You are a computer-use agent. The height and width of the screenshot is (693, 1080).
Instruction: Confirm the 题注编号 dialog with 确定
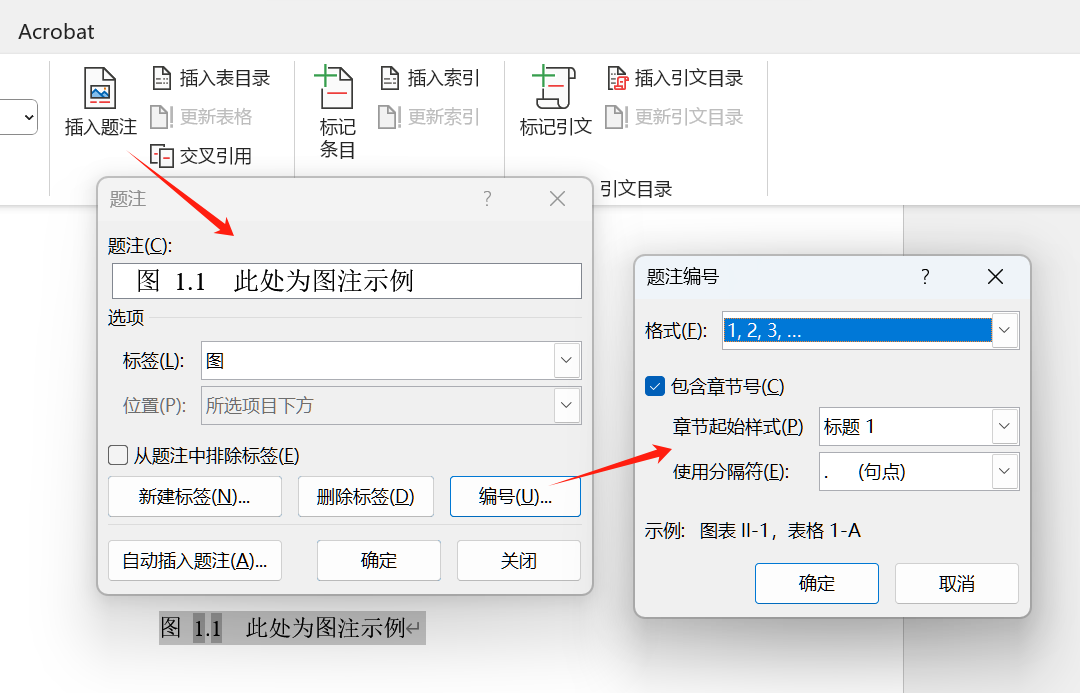point(817,583)
